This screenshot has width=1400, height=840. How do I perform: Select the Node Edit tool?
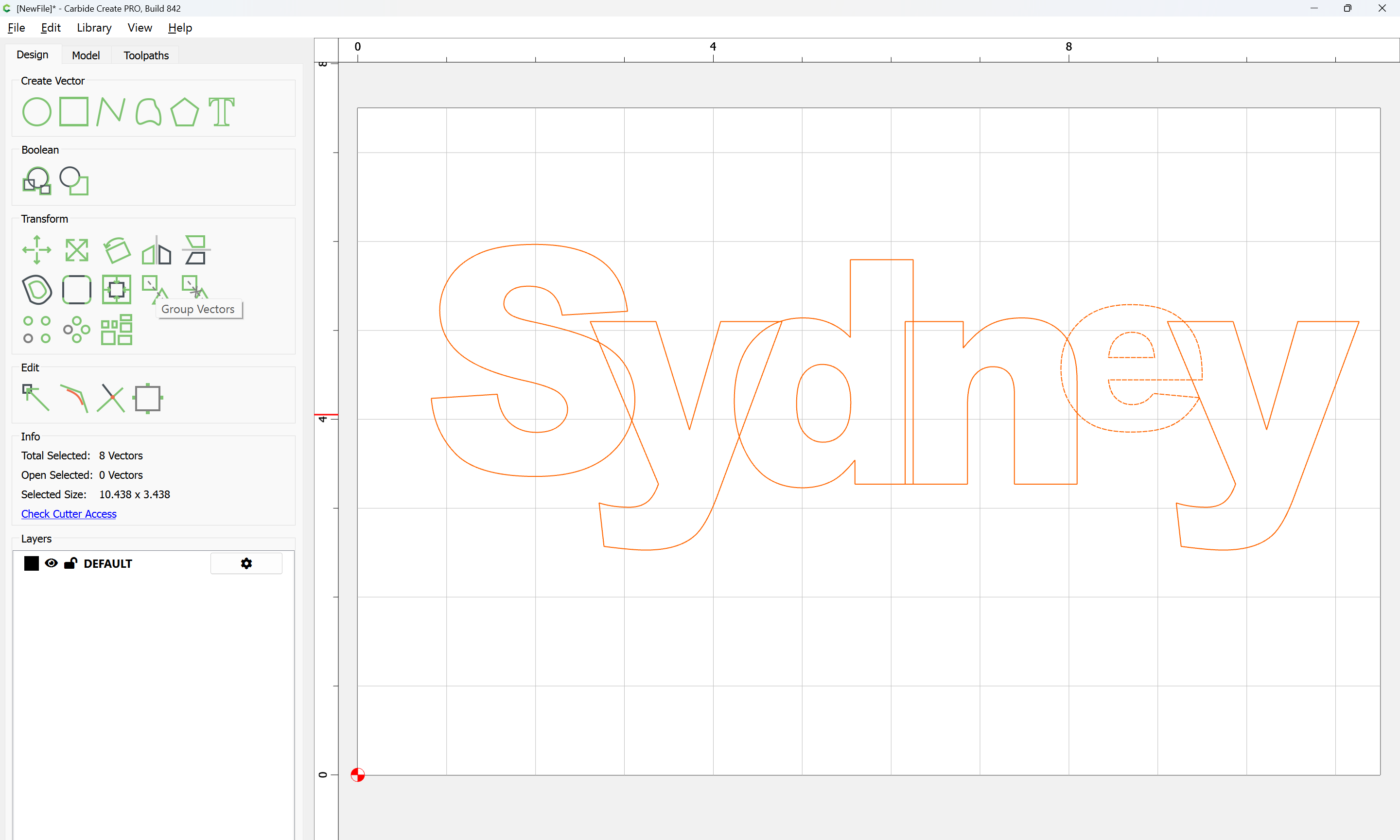[x=35, y=397]
